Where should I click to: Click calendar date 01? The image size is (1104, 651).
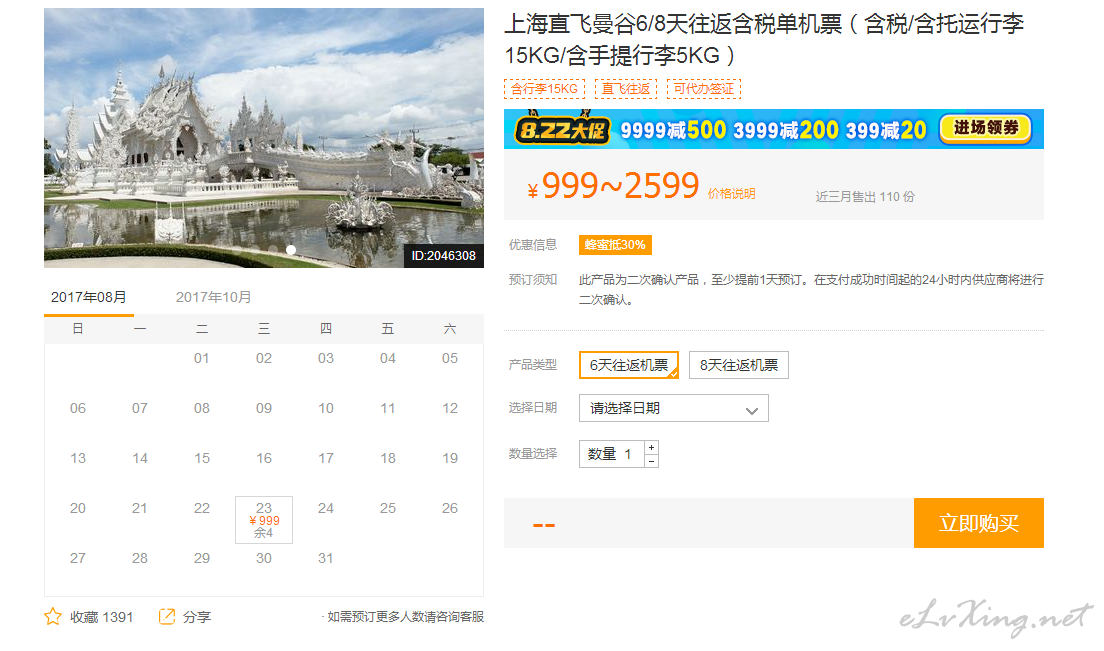tap(201, 358)
